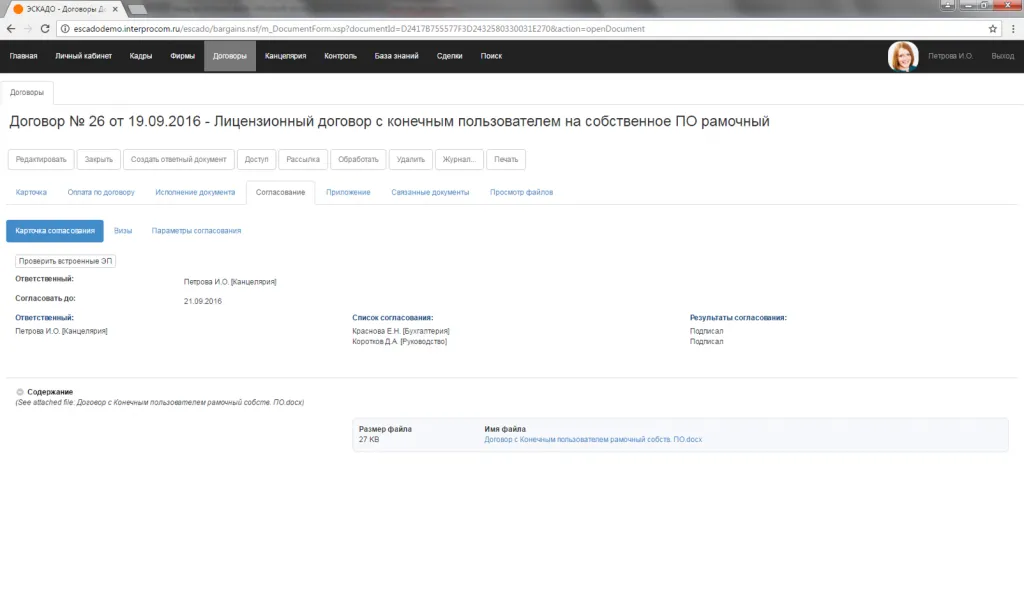Open the Кадры menu
Viewport: 1024px width, 615px height.
coord(141,56)
